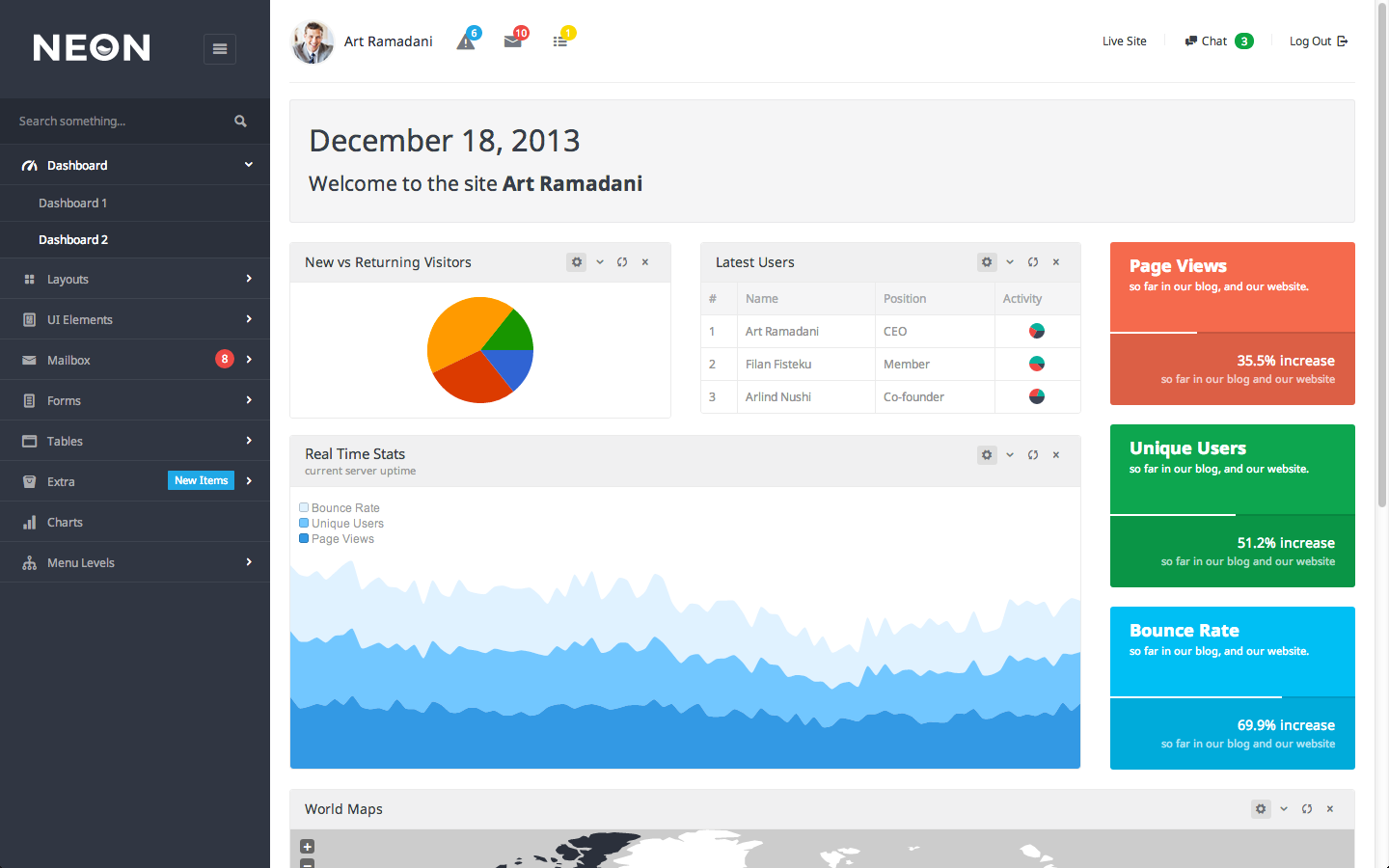This screenshot has height=868, width=1389.
Task: Click the Live Site link
Action: pos(1125,41)
